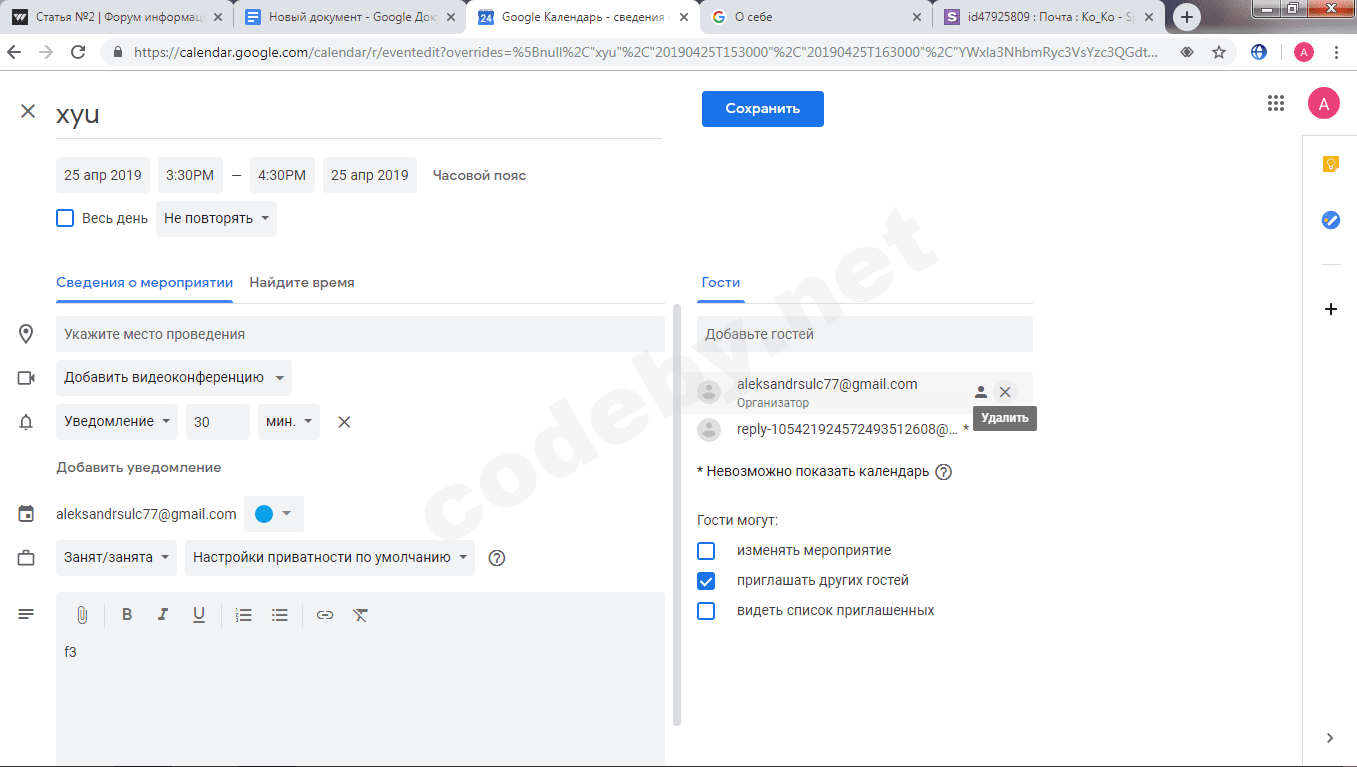Image resolution: width=1357 pixels, height=767 pixels.
Task: Open the repeat options dropdown
Action: pos(216,218)
